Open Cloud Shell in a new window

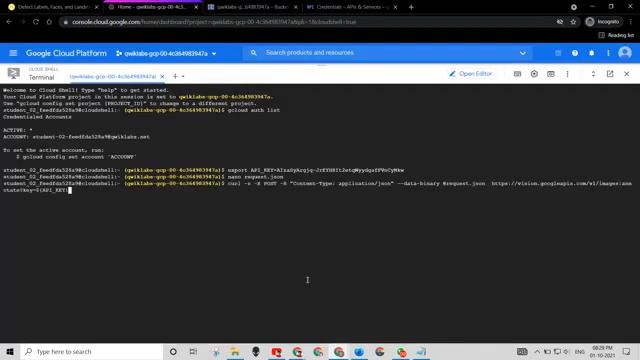(610, 74)
